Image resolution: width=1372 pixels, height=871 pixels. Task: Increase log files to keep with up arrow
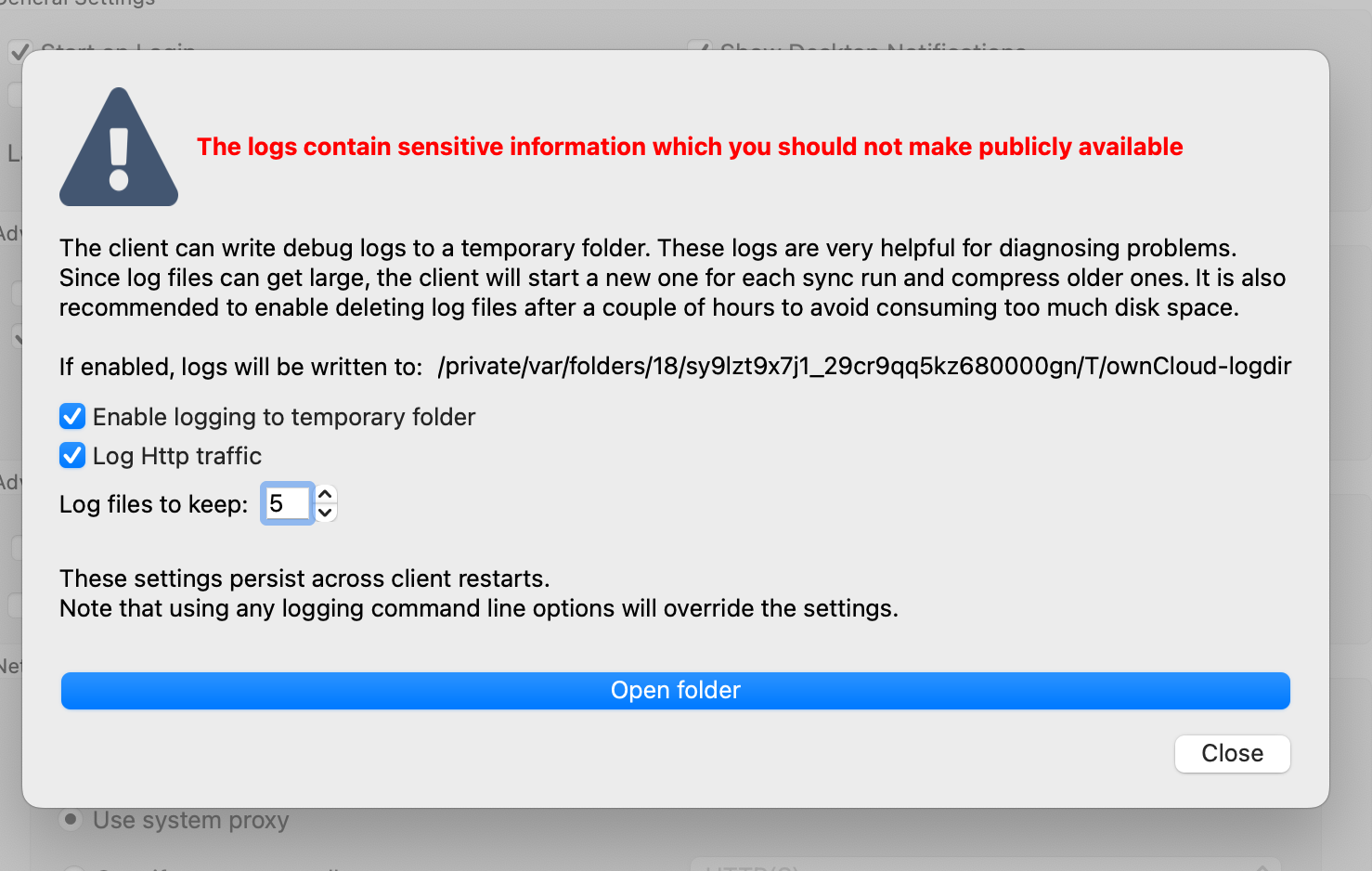pos(324,493)
